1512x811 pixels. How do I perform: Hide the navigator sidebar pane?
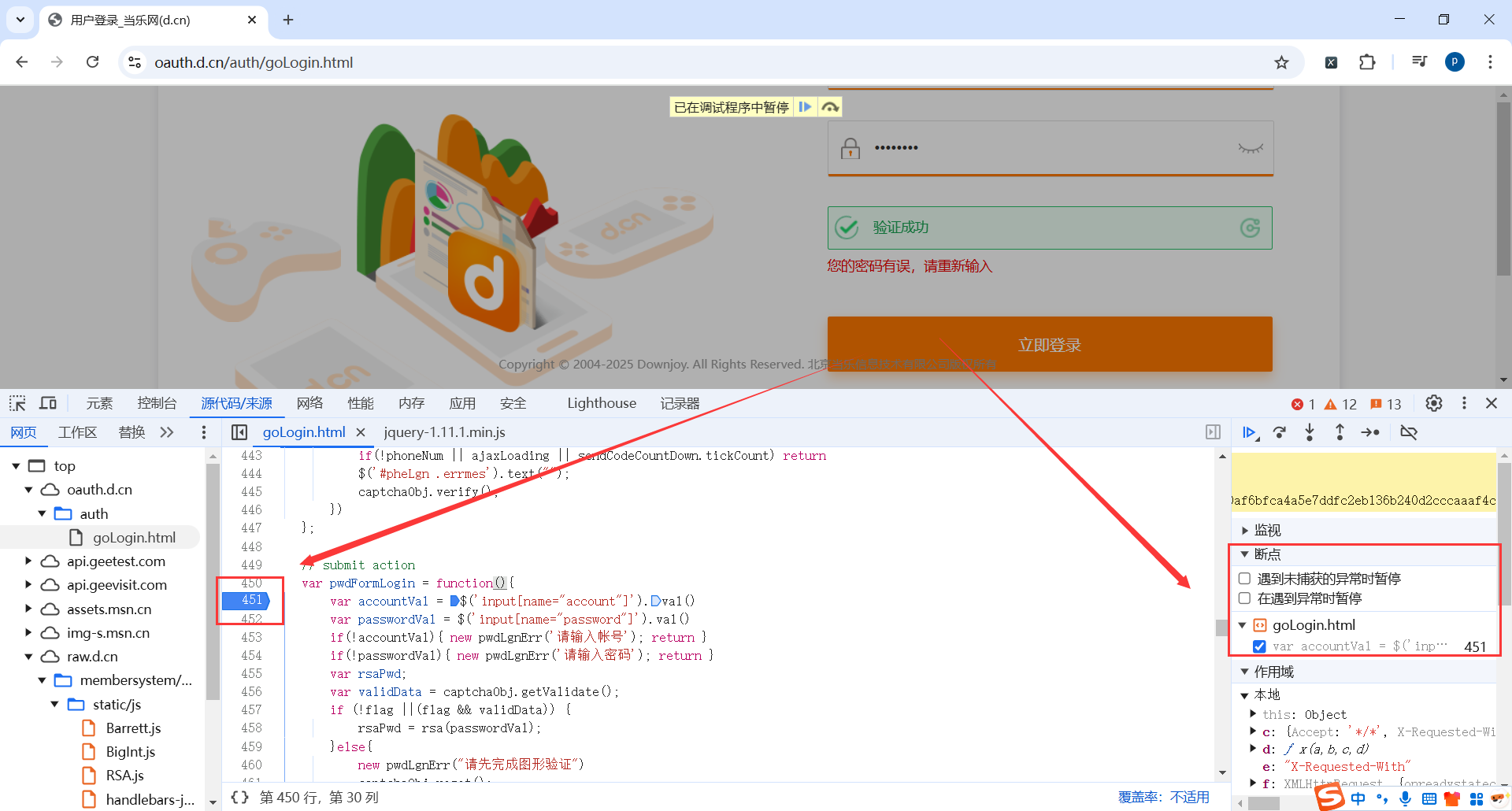coord(239,432)
